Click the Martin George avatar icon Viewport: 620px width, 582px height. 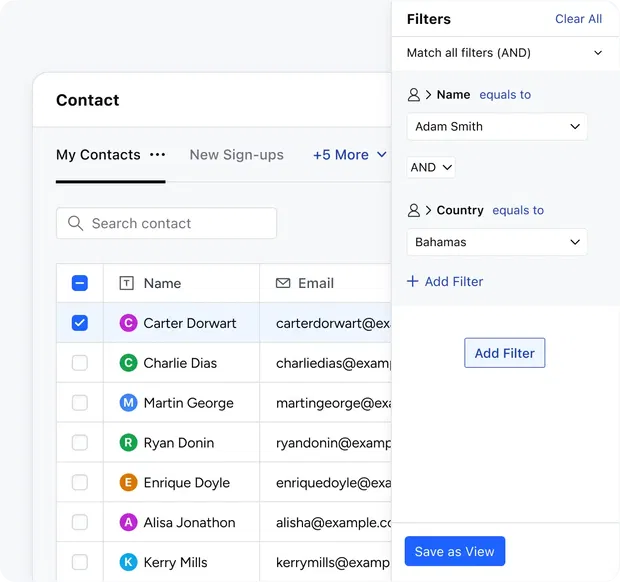(129, 403)
